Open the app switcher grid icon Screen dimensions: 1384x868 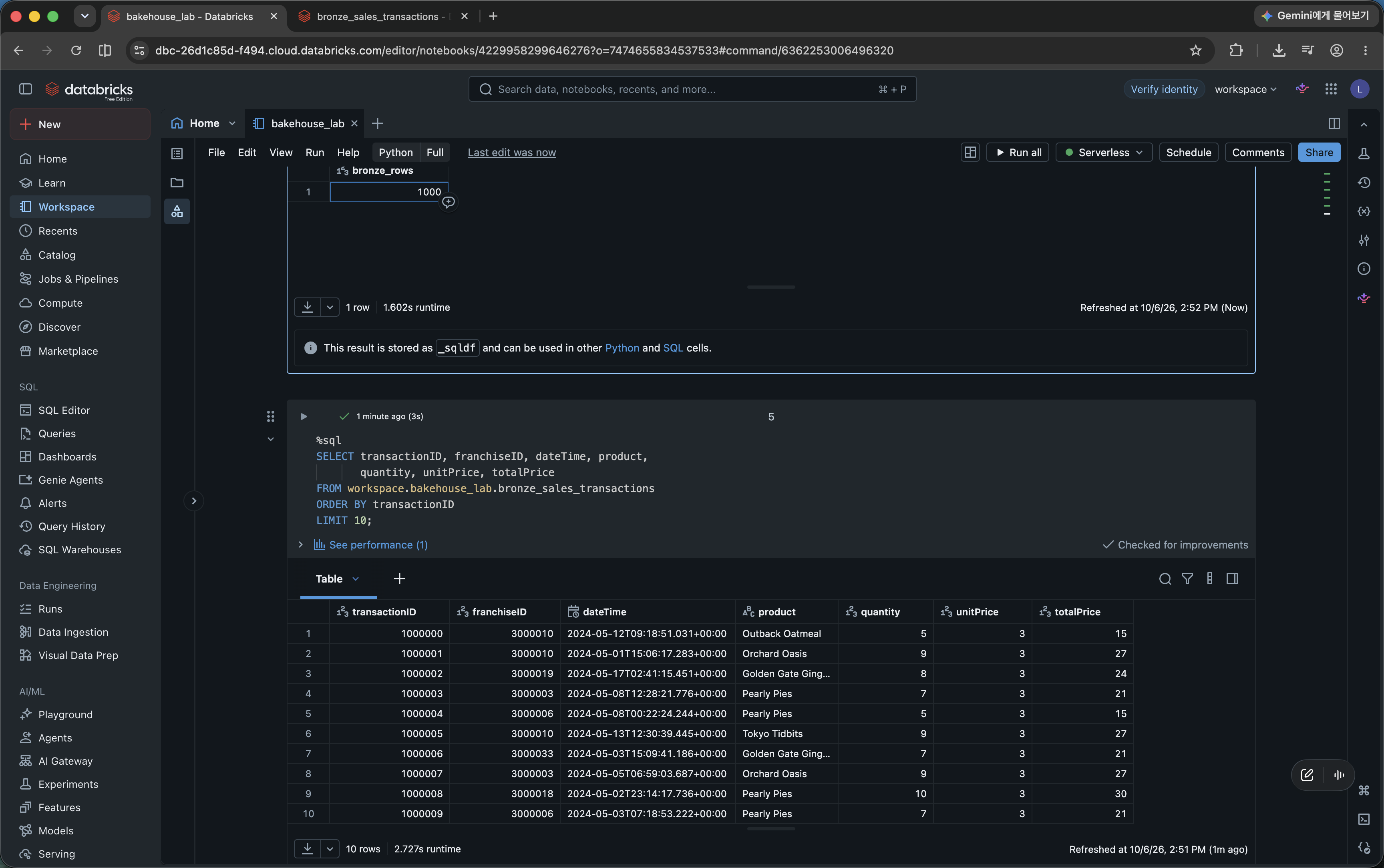click(x=1331, y=89)
